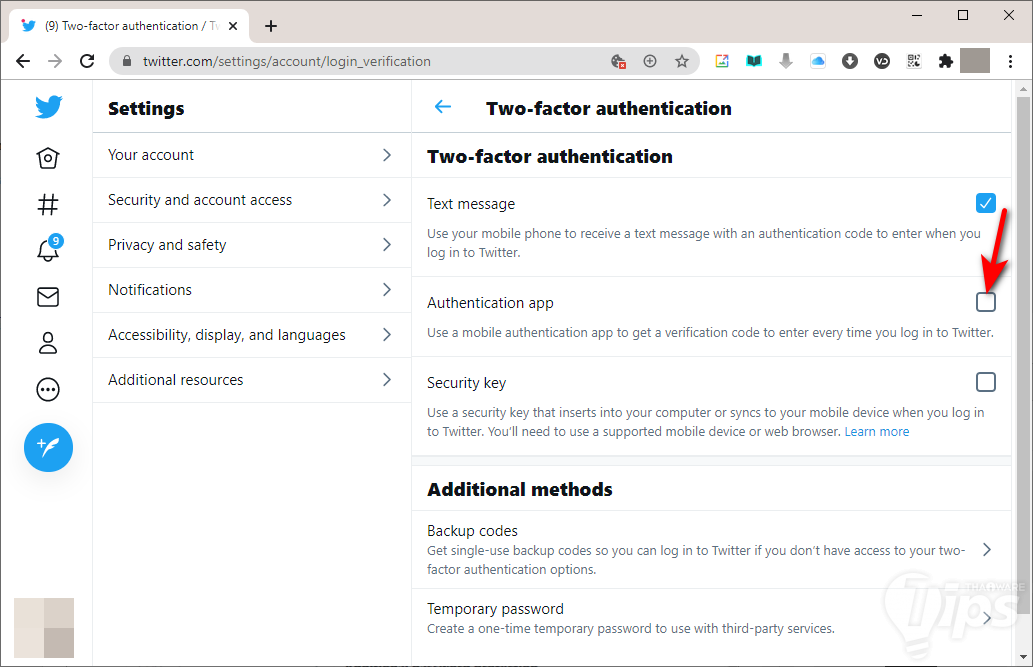Select Accessibility, display, and languages
The image size is (1033, 667).
pos(251,335)
